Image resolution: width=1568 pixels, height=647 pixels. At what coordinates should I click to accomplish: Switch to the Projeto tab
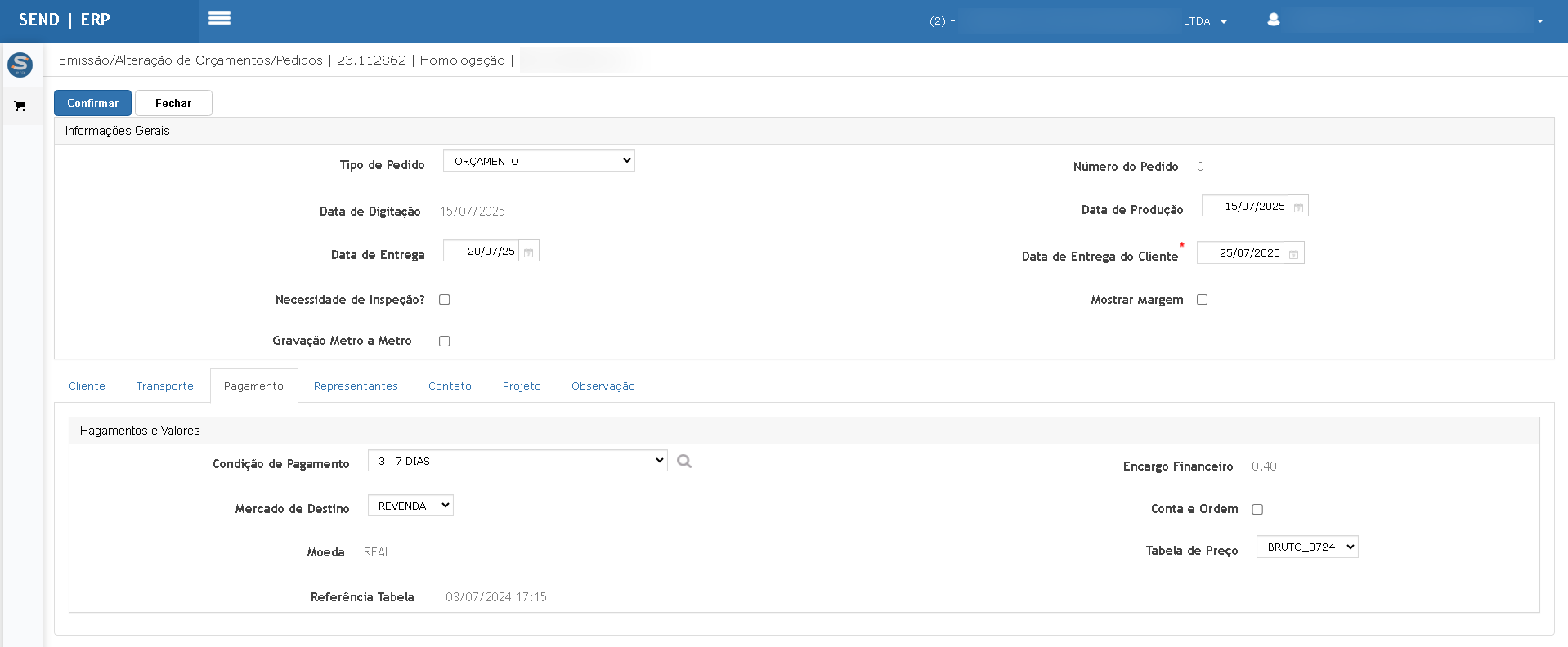(x=522, y=386)
